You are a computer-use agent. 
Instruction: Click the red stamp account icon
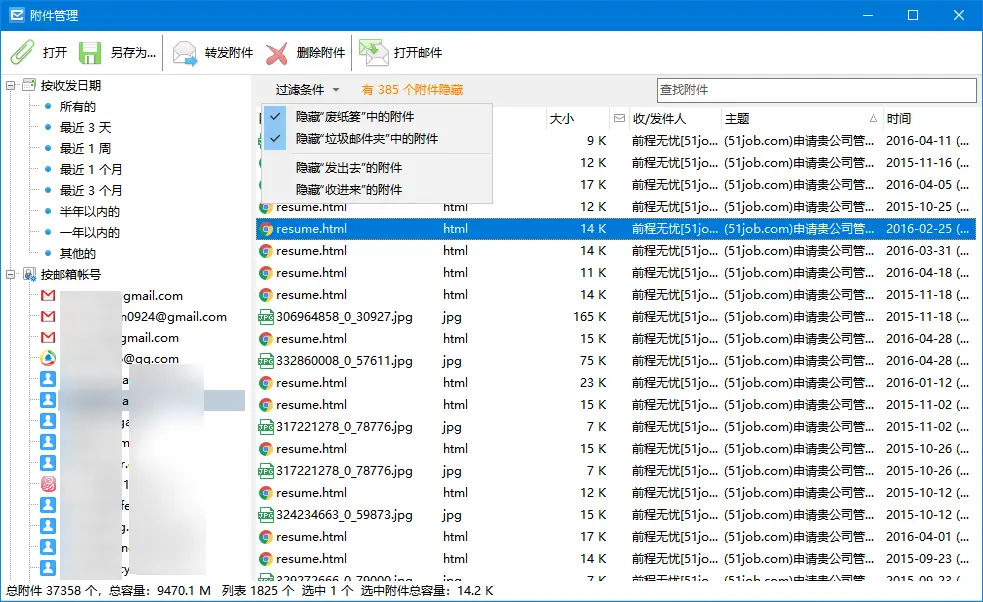click(x=48, y=484)
